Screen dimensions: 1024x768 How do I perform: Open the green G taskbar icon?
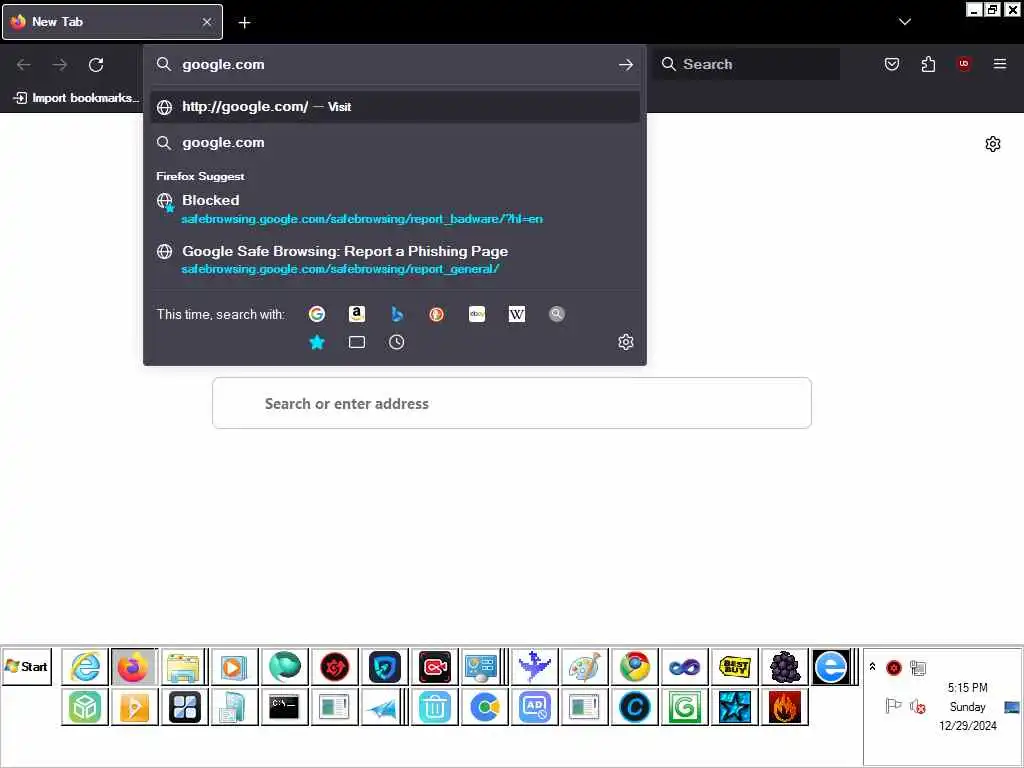pos(684,707)
